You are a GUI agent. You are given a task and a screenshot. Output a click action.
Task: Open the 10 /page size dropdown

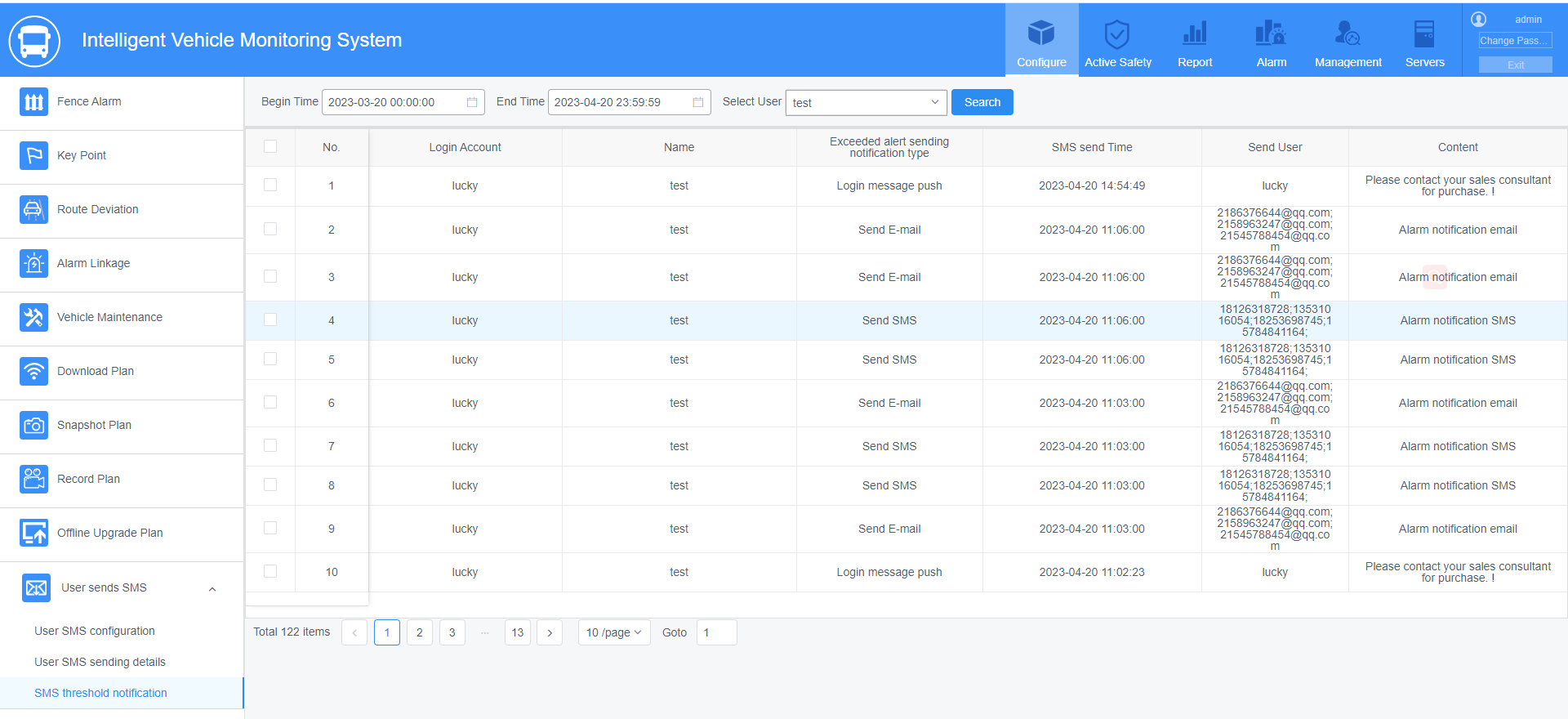pos(614,632)
